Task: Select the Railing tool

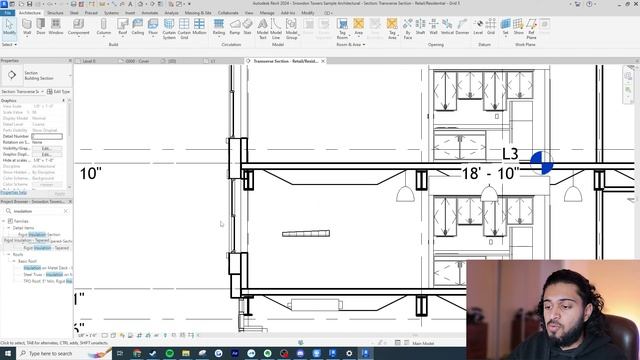Action: pyautogui.click(x=219, y=27)
